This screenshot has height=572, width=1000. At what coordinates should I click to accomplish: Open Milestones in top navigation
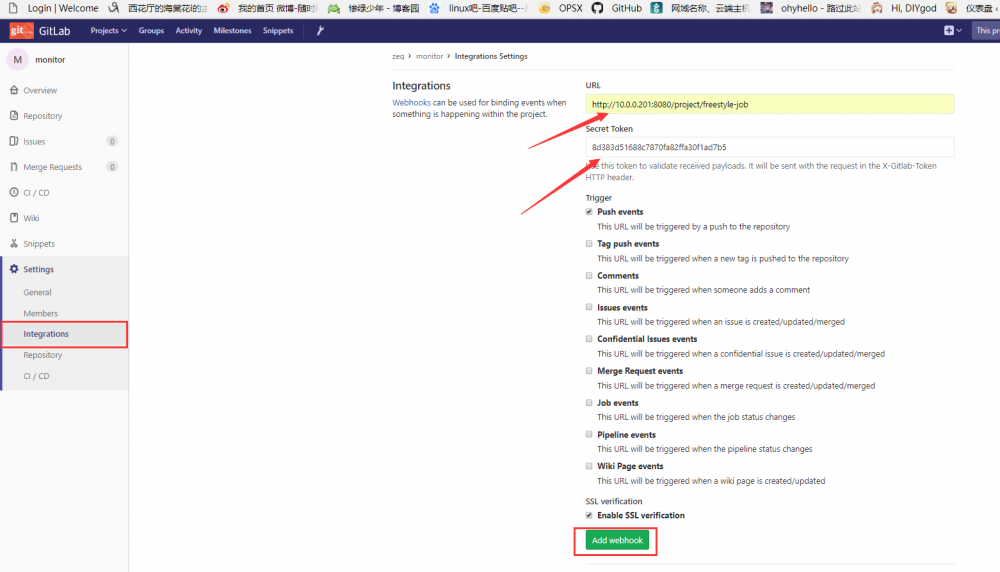point(232,31)
